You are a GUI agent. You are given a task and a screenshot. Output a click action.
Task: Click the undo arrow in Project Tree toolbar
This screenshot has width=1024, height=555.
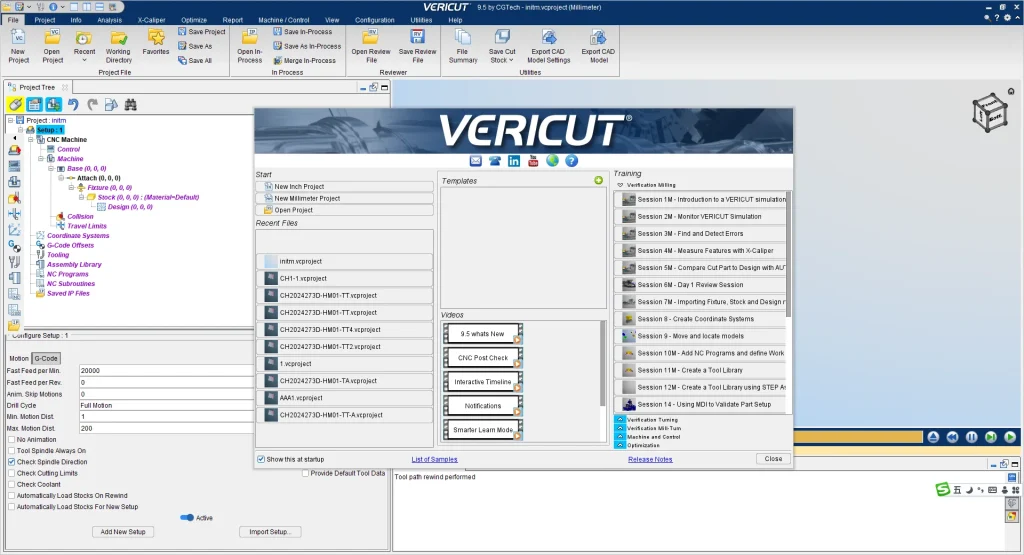point(73,104)
